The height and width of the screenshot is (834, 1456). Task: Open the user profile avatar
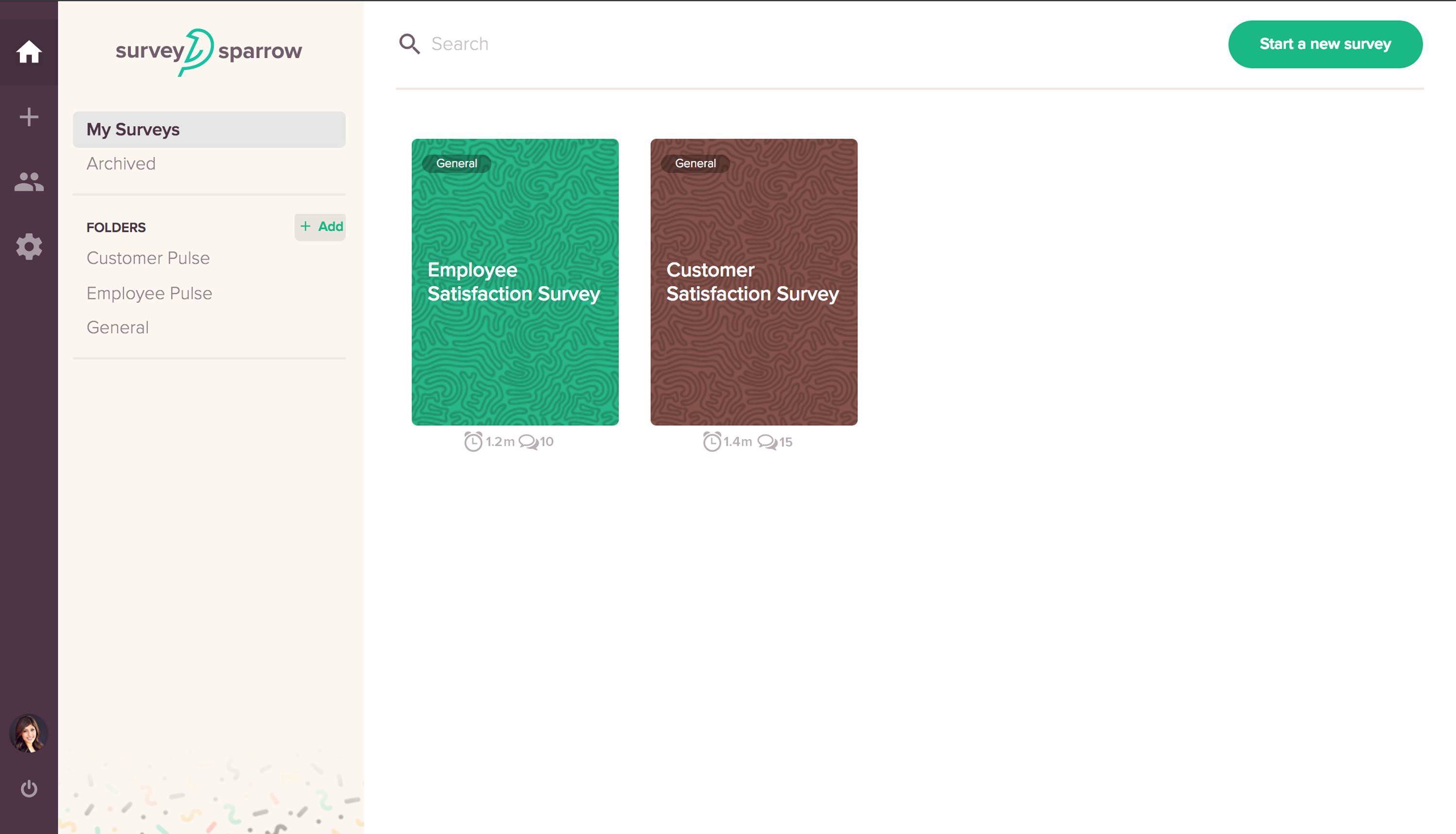[x=29, y=733]
